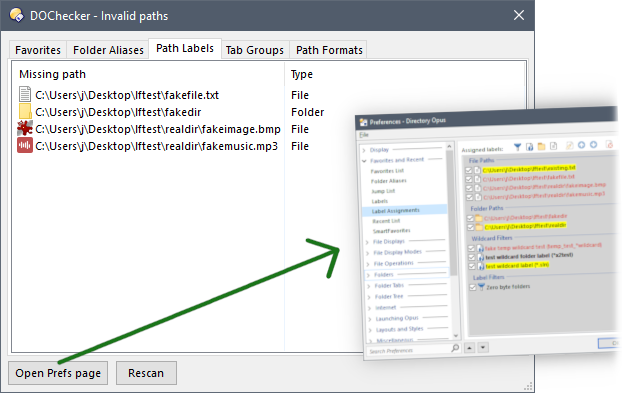Click the Missing path column header

52,74
